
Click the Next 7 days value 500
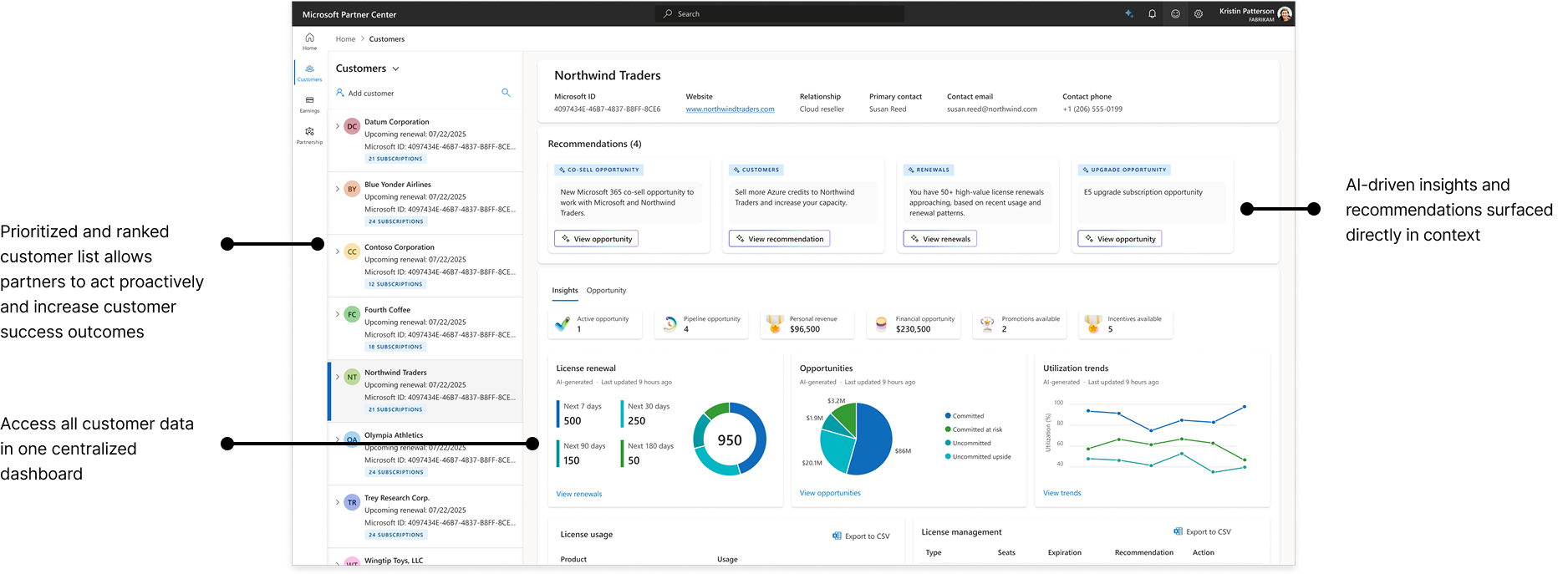coord(573,421)
